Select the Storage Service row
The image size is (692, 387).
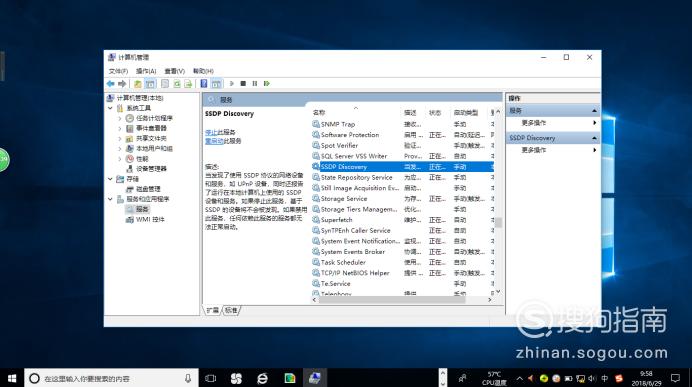coord(402,199)
